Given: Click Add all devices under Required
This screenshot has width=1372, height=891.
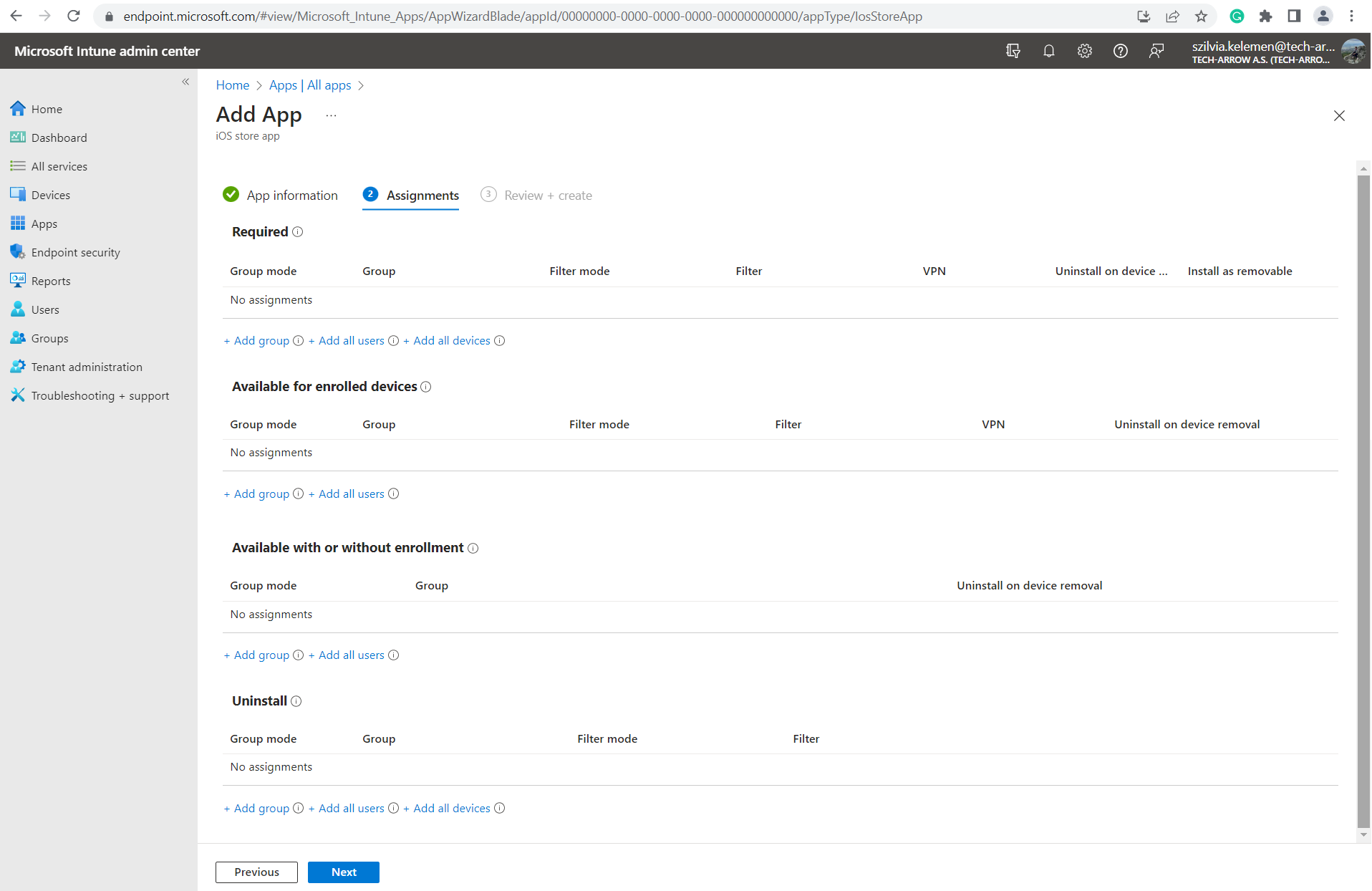Looking at the screenshot, I should [x=451, y=341].
